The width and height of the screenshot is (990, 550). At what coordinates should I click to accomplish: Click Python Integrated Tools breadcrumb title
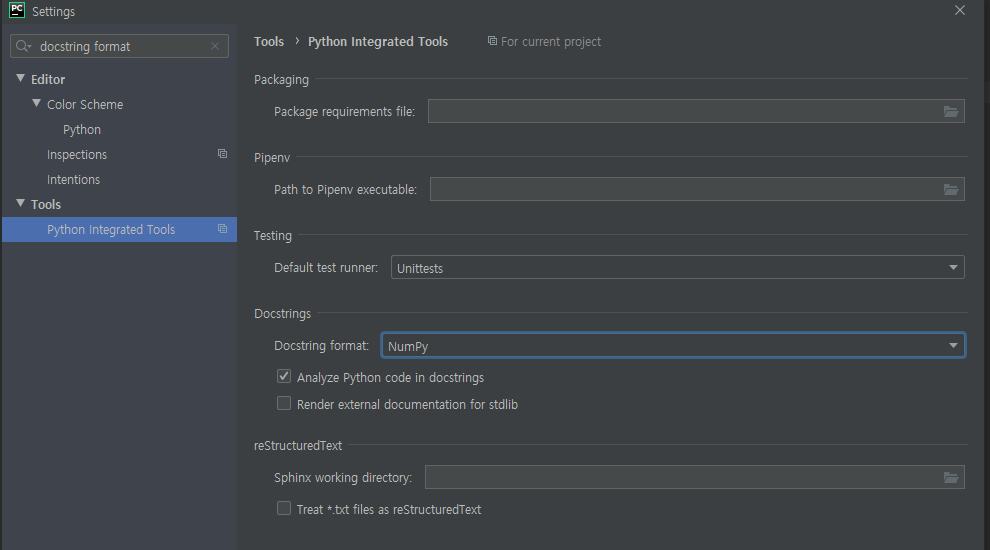[378, 42]
